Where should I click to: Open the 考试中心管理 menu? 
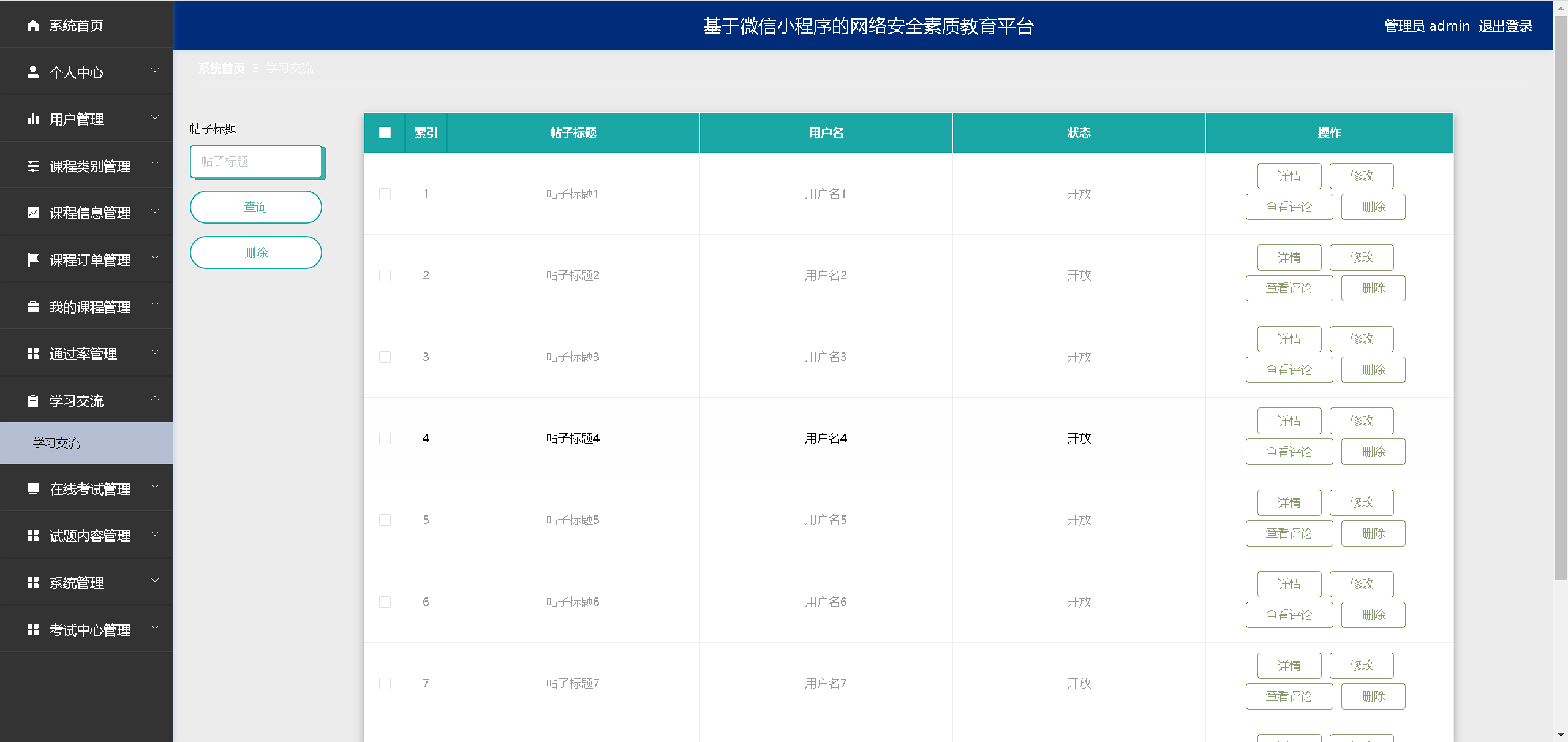89,630
